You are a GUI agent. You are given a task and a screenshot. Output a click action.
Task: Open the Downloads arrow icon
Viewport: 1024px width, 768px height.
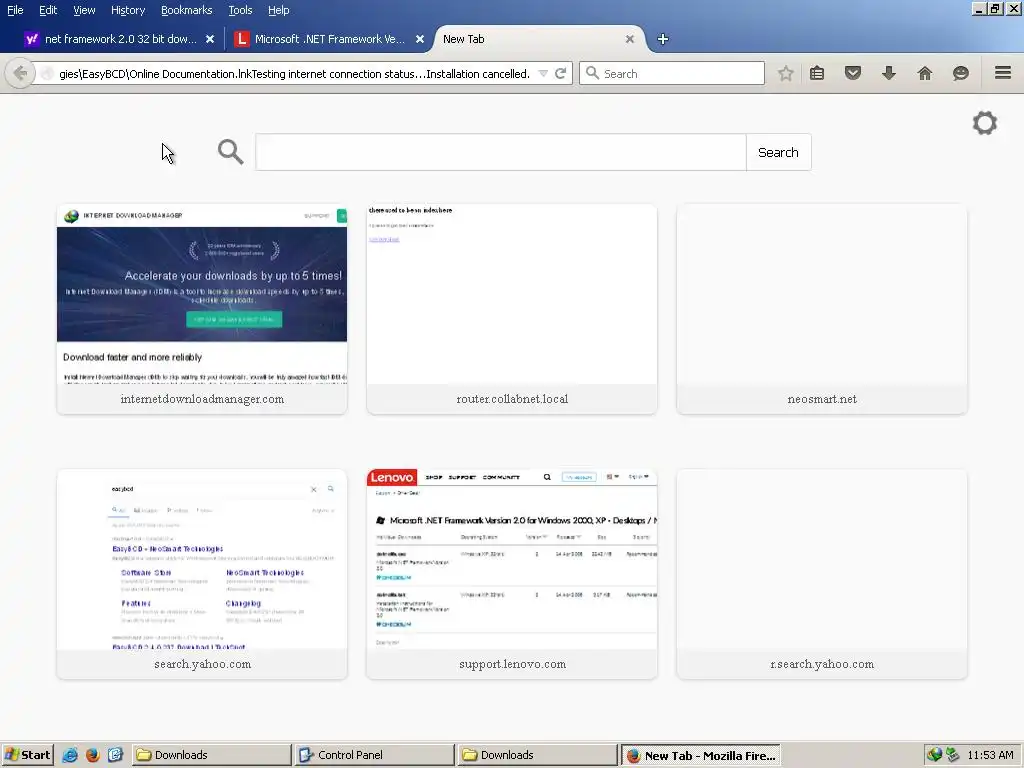pos(889,73)
